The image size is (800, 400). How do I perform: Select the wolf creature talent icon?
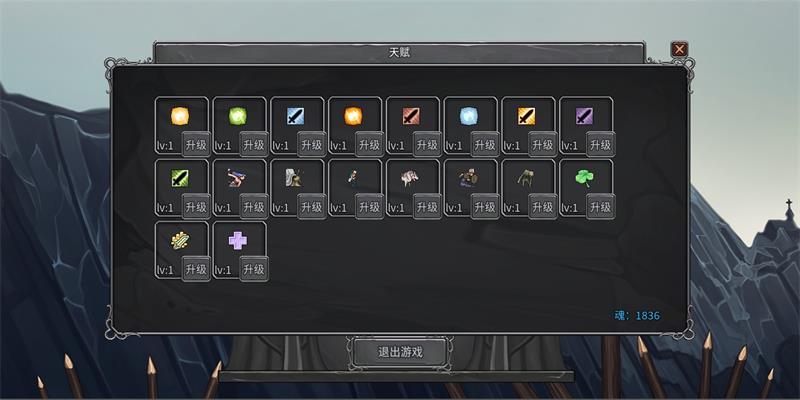point(410,178)
